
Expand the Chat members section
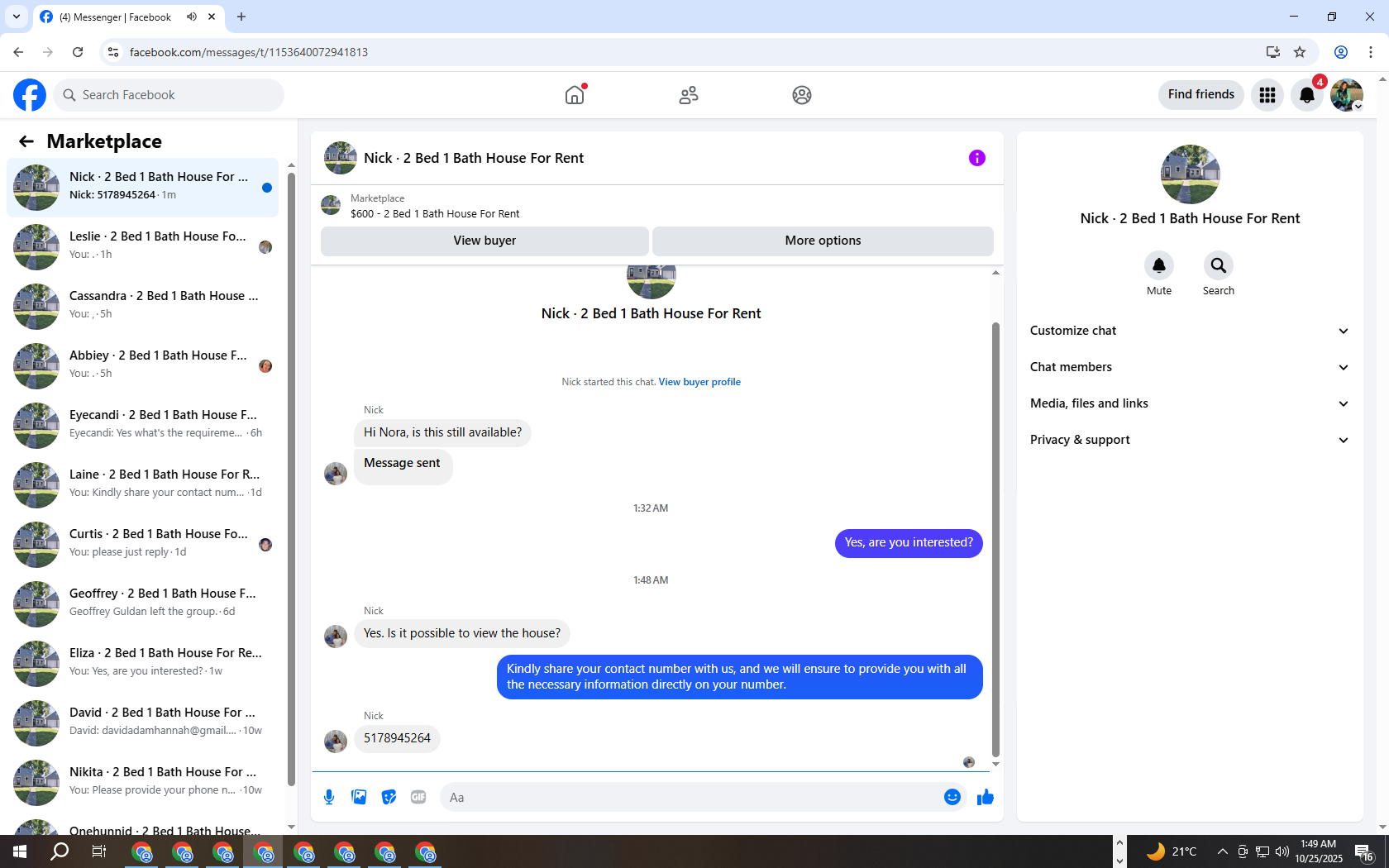coord(1190,367)
